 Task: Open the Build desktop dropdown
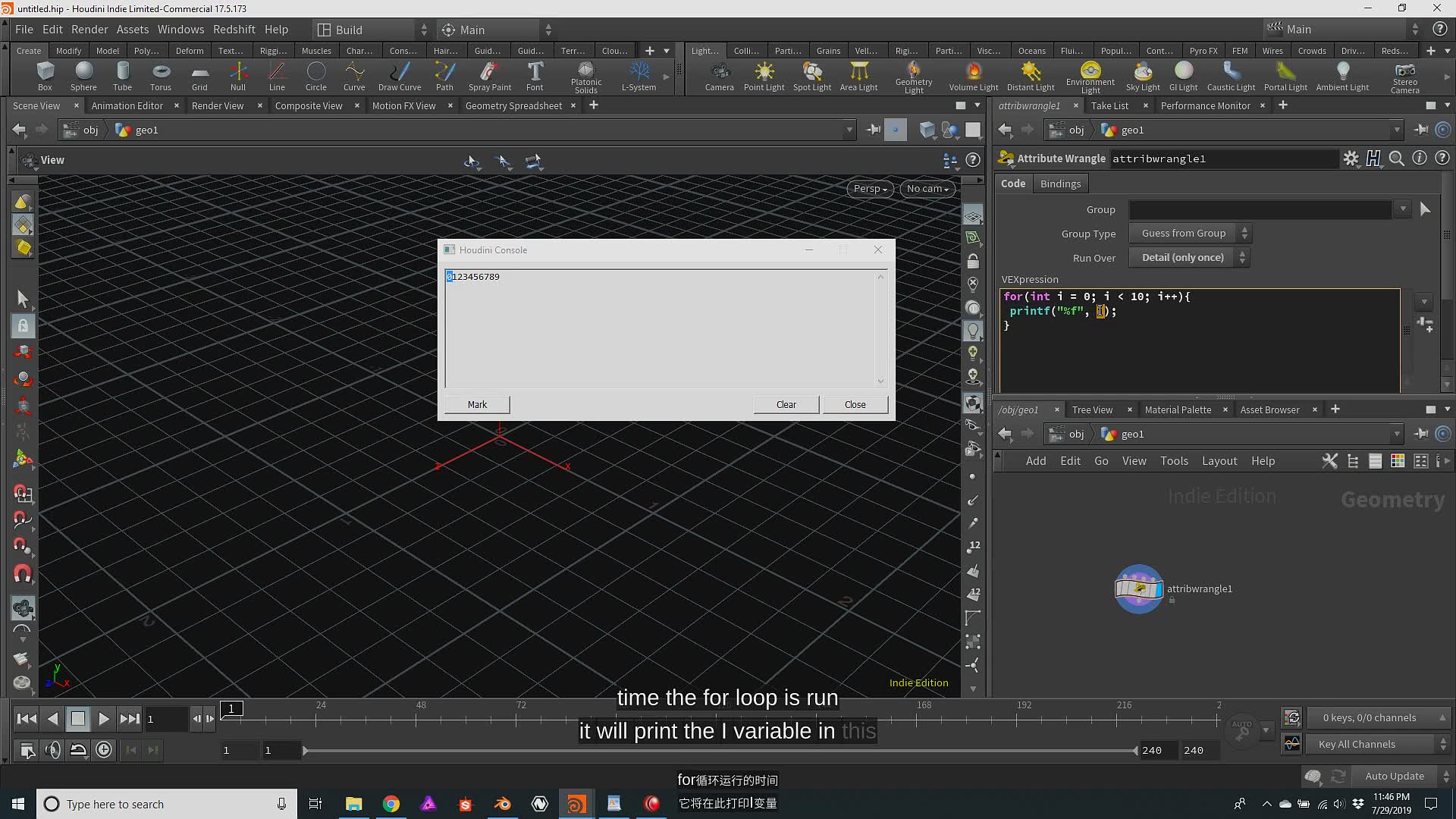click(373, 30)
